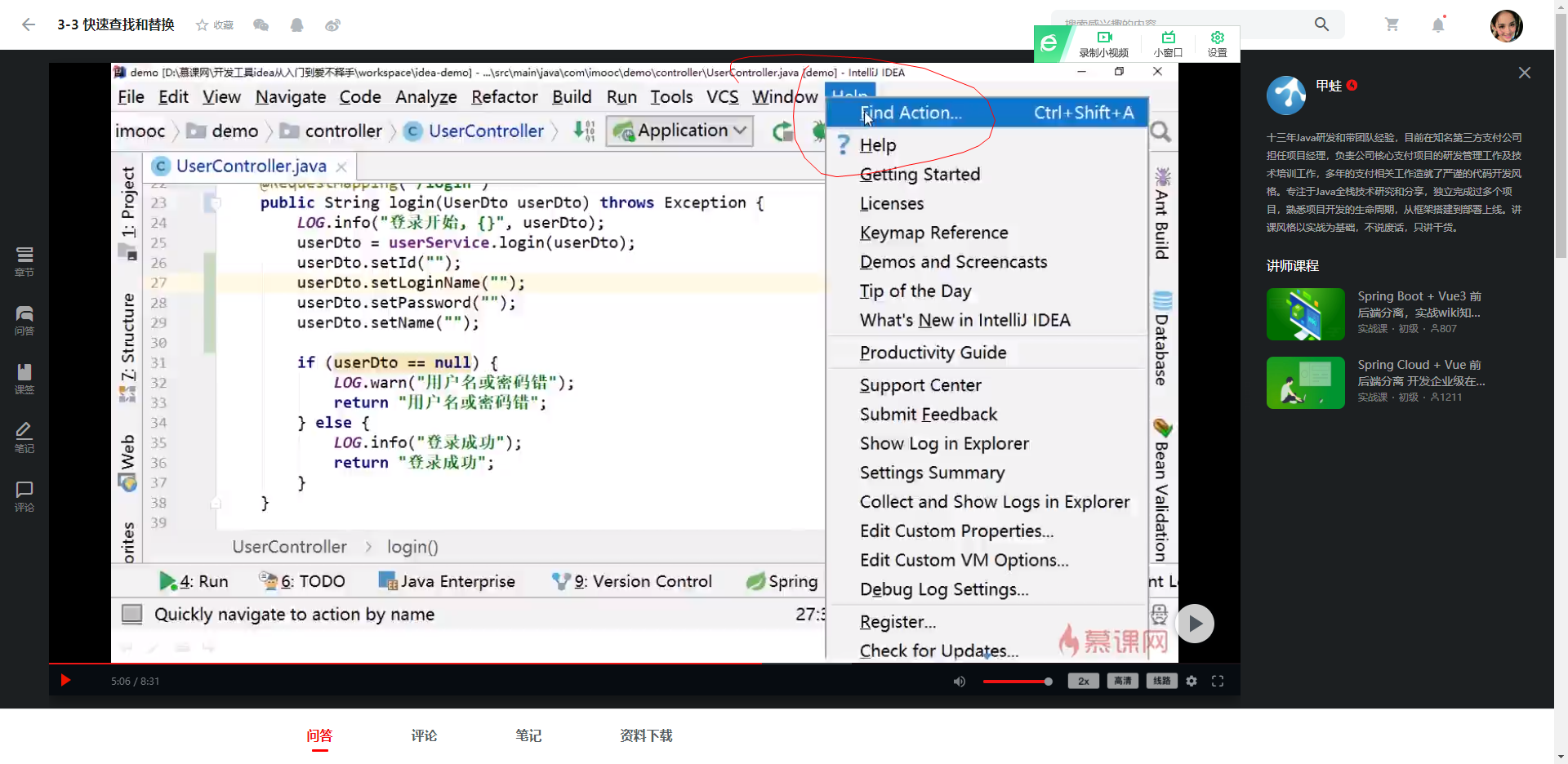The image size is (1568, 764).
Task: Switch to the 资料下载 tab
Action: click(646, 735)
